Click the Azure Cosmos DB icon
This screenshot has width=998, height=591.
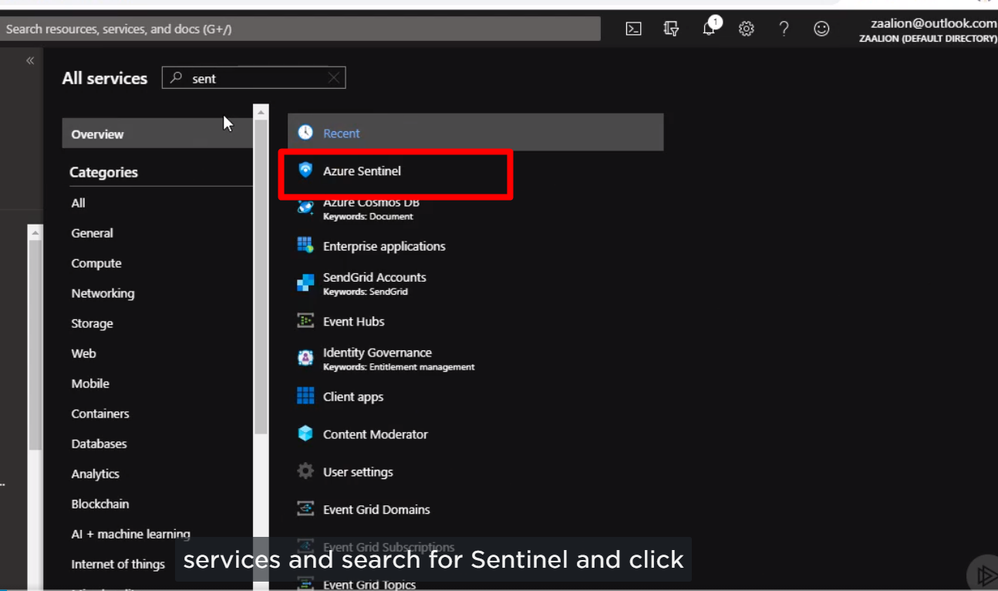point(306,207)
